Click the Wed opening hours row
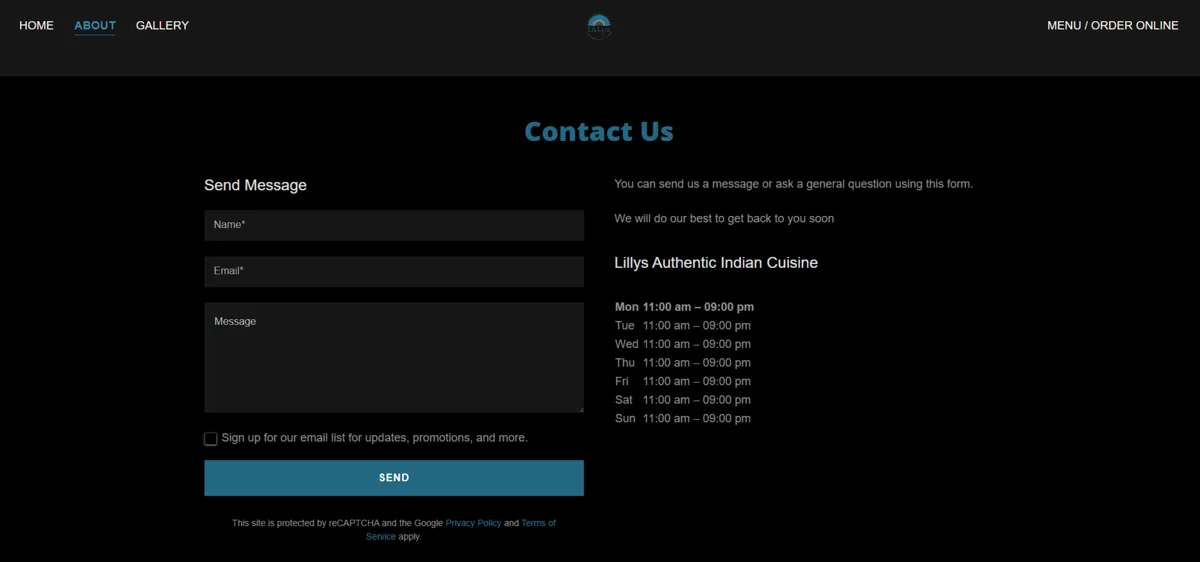 683,344
